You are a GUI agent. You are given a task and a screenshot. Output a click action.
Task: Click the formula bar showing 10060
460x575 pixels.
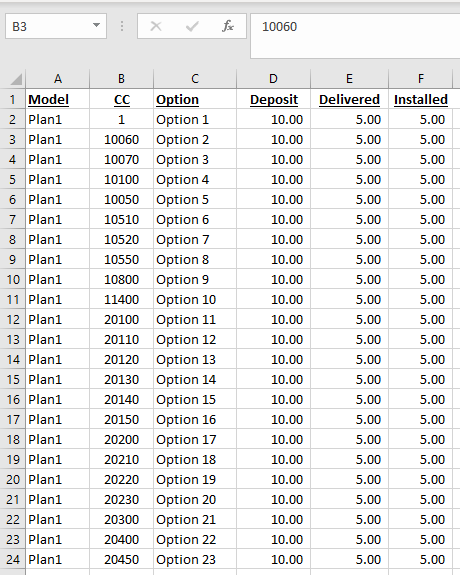[355, 36]
